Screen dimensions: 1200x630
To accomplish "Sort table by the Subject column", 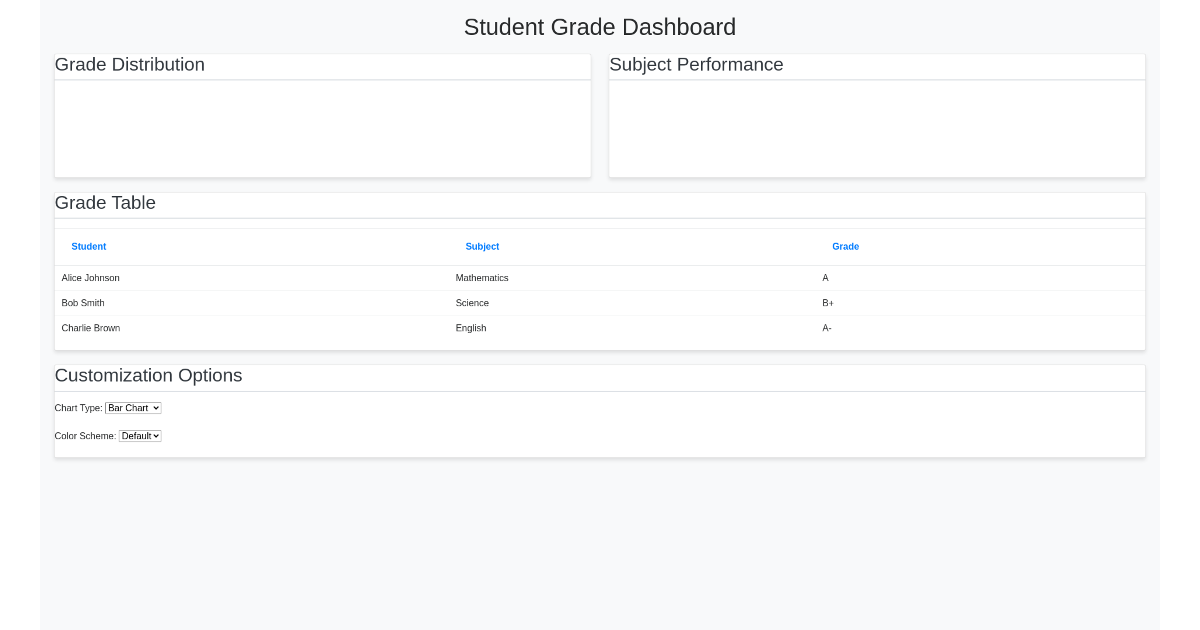I will click(x=482, y=246).
